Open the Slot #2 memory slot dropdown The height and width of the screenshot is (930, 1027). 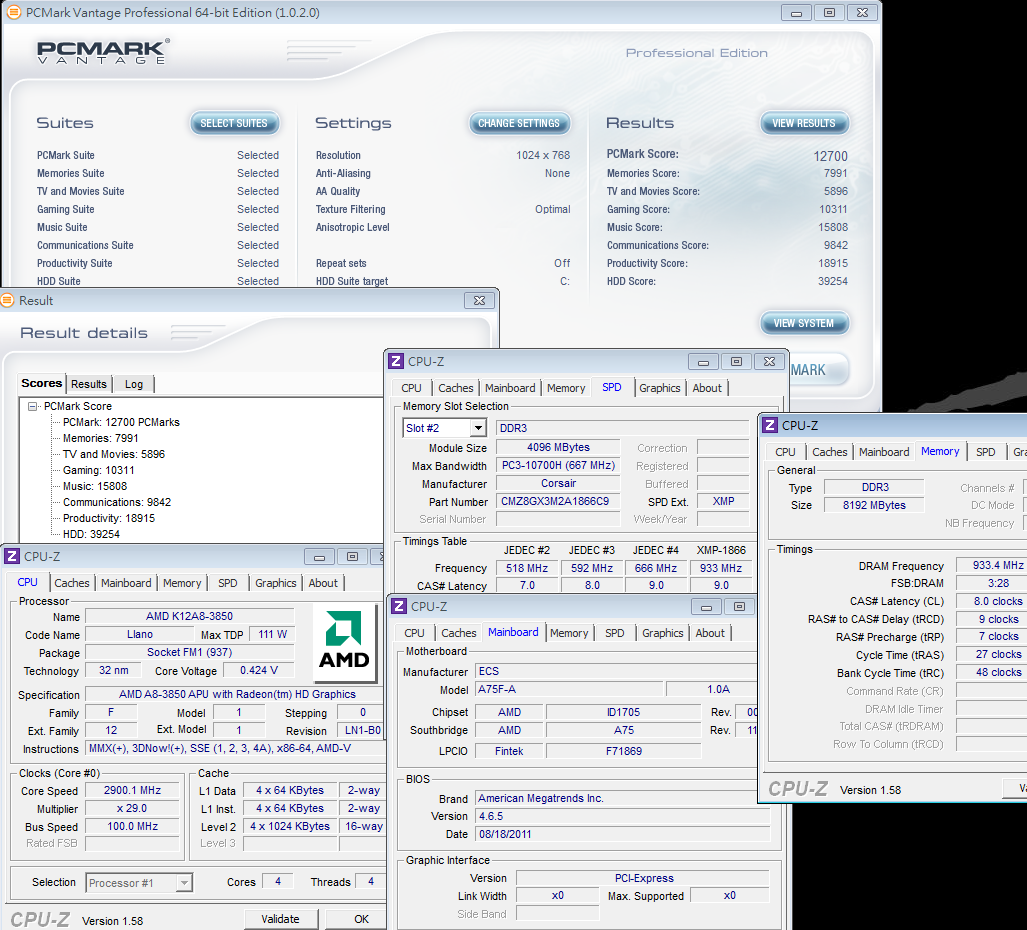pyautogui.click(x=479, y=428)
